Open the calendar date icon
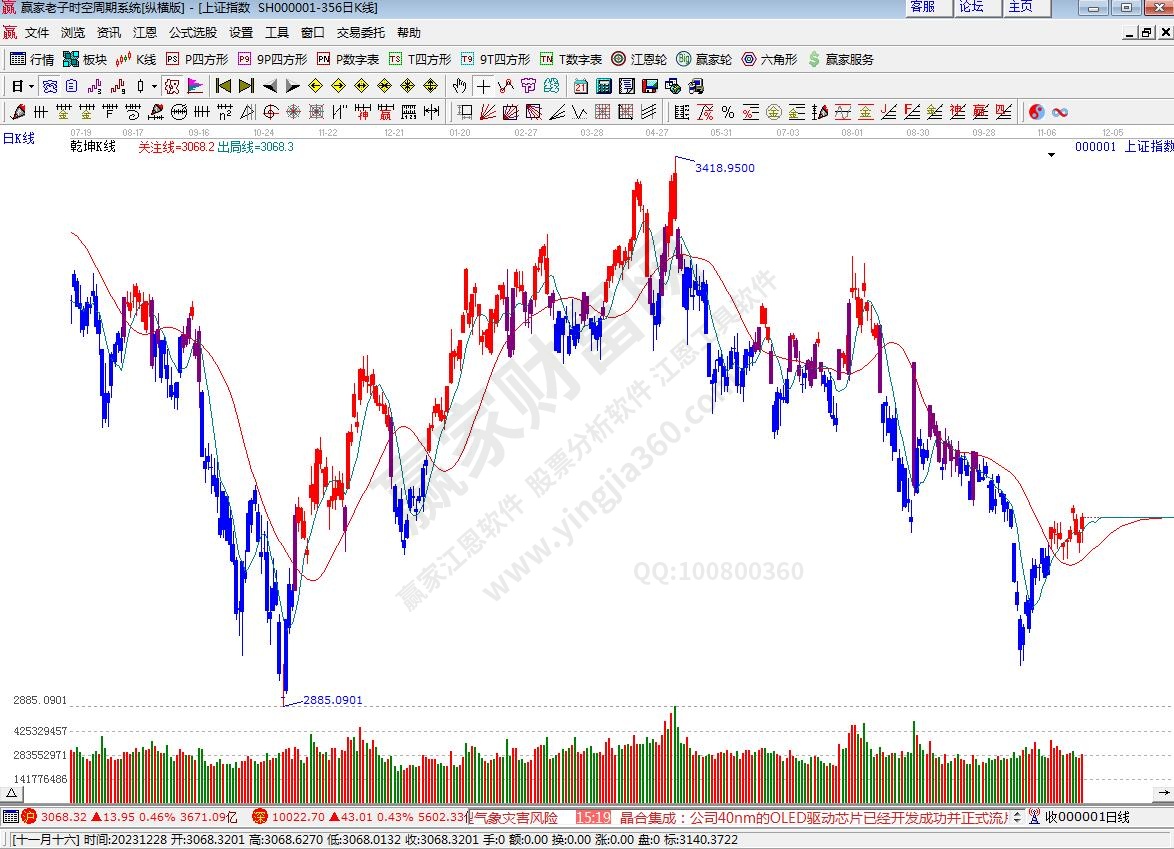This screenshot has height=849, width=1174. 581,85
